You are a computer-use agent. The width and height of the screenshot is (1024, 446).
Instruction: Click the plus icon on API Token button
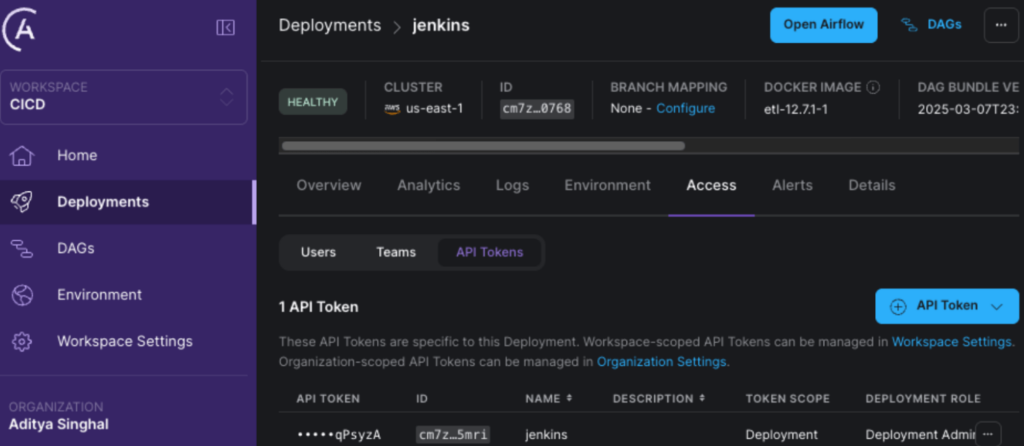(x=898, y=307)
